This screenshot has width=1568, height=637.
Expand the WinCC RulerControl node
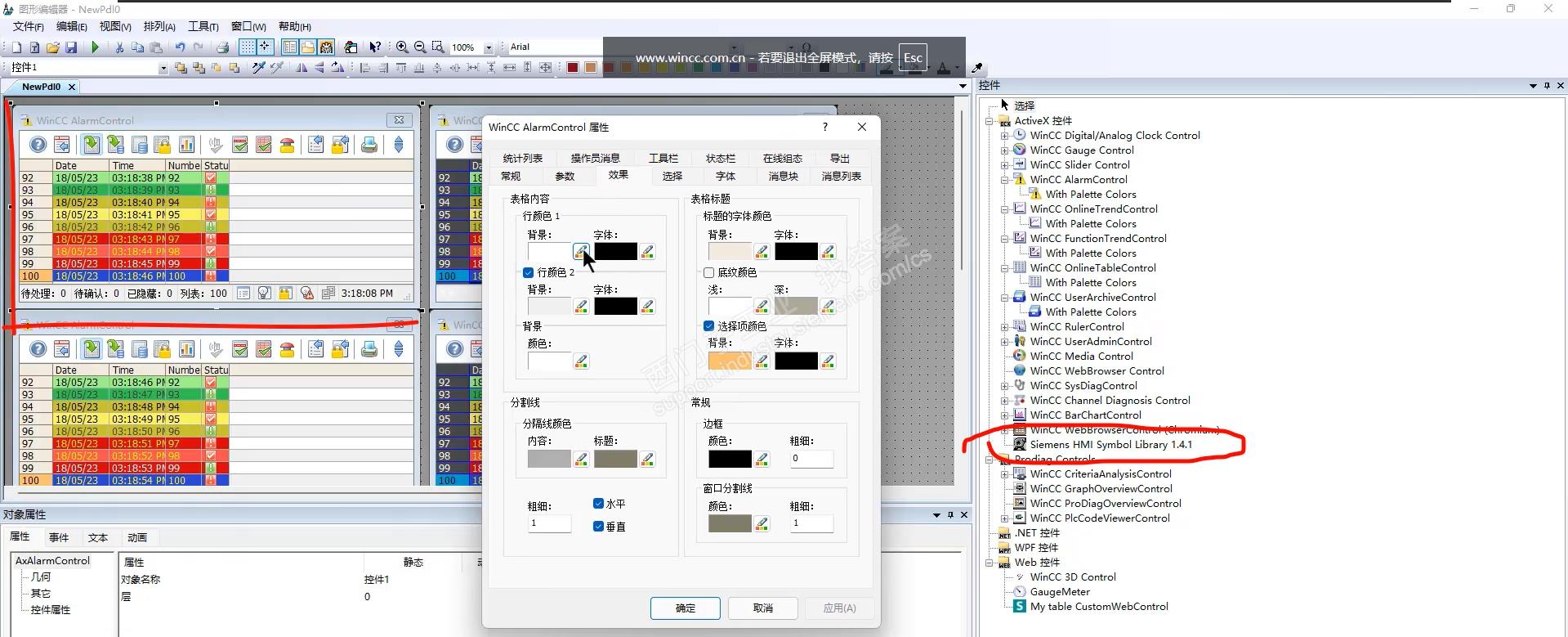[1005, 327]
